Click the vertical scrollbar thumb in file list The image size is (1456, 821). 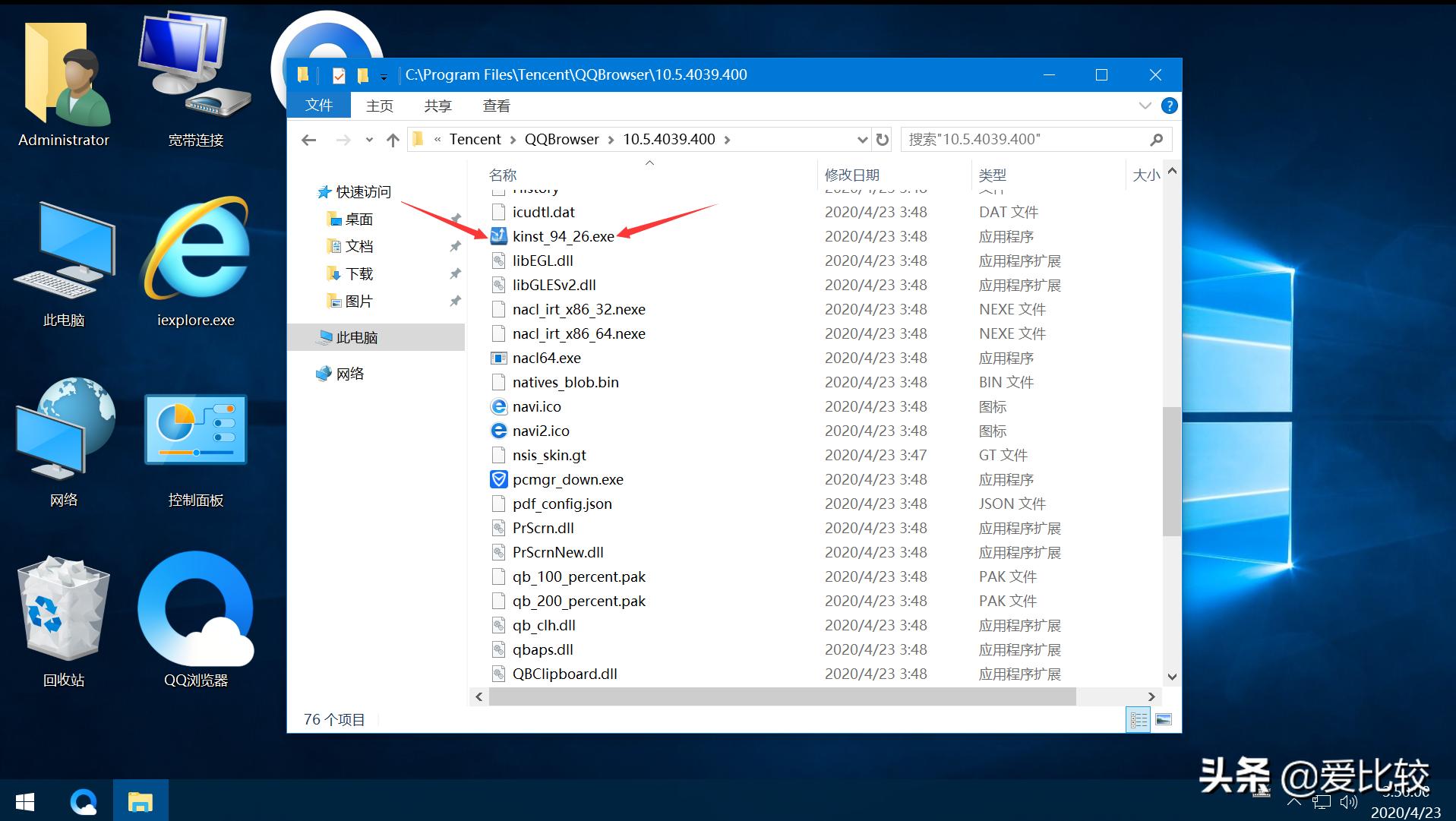(1171, 471)
